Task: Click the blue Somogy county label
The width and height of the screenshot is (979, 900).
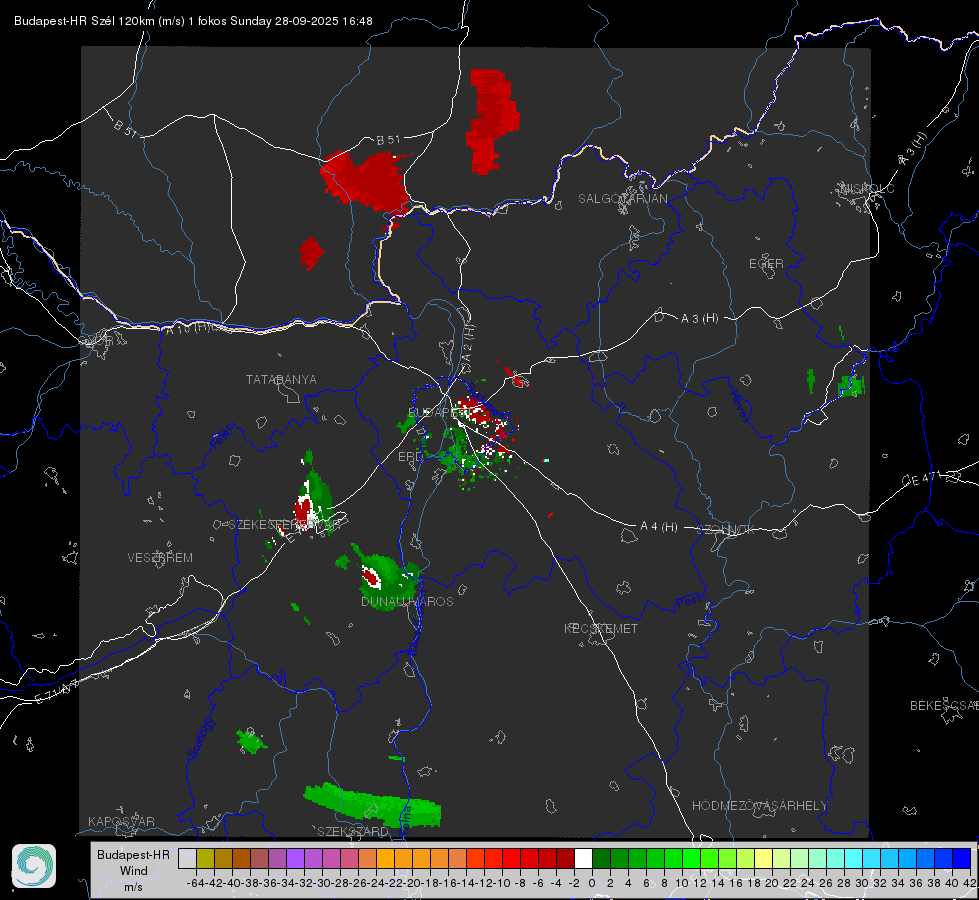Action: (x=200, y=738)
